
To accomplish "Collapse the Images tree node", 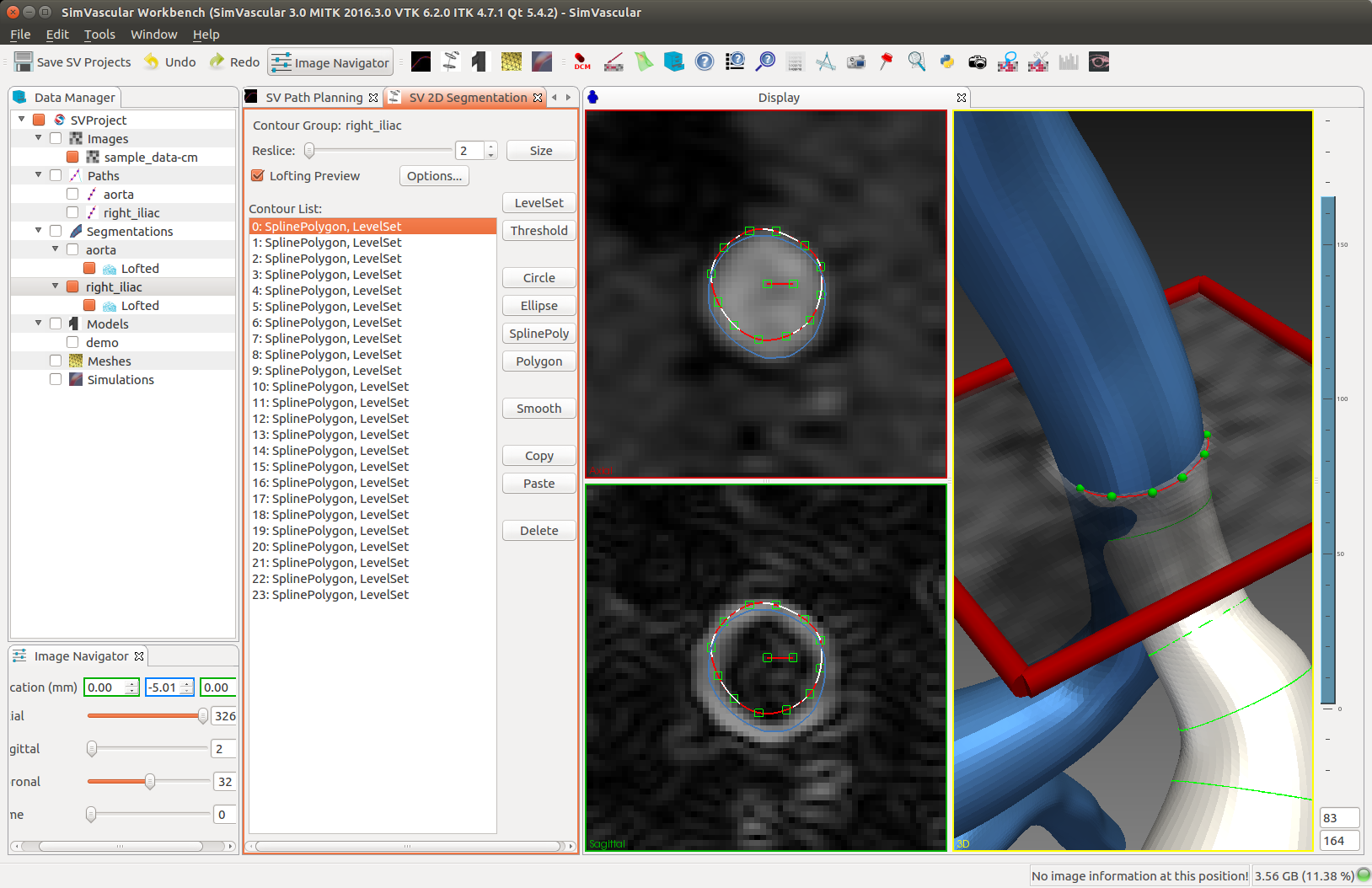I will pyautogui.click(x=38, y=137).
